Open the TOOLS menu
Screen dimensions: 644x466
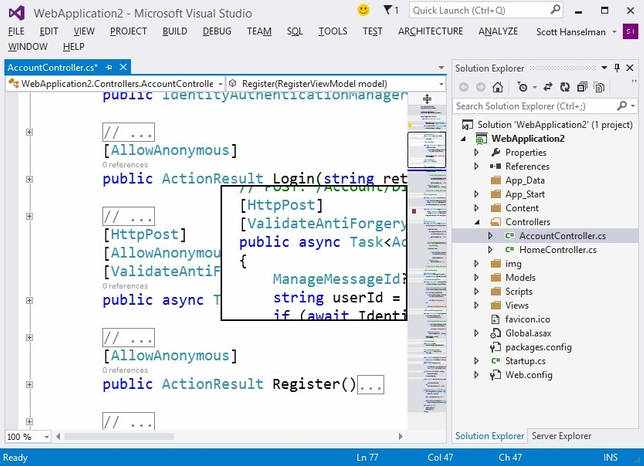click(333, 31)
